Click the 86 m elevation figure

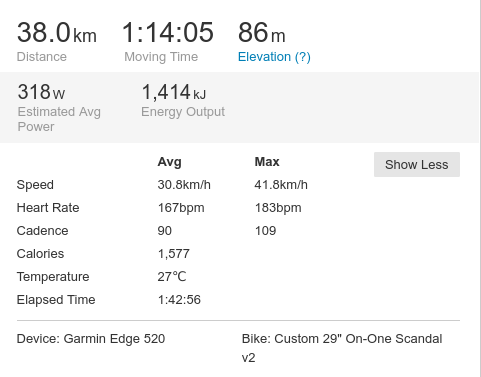coord(262,32)
